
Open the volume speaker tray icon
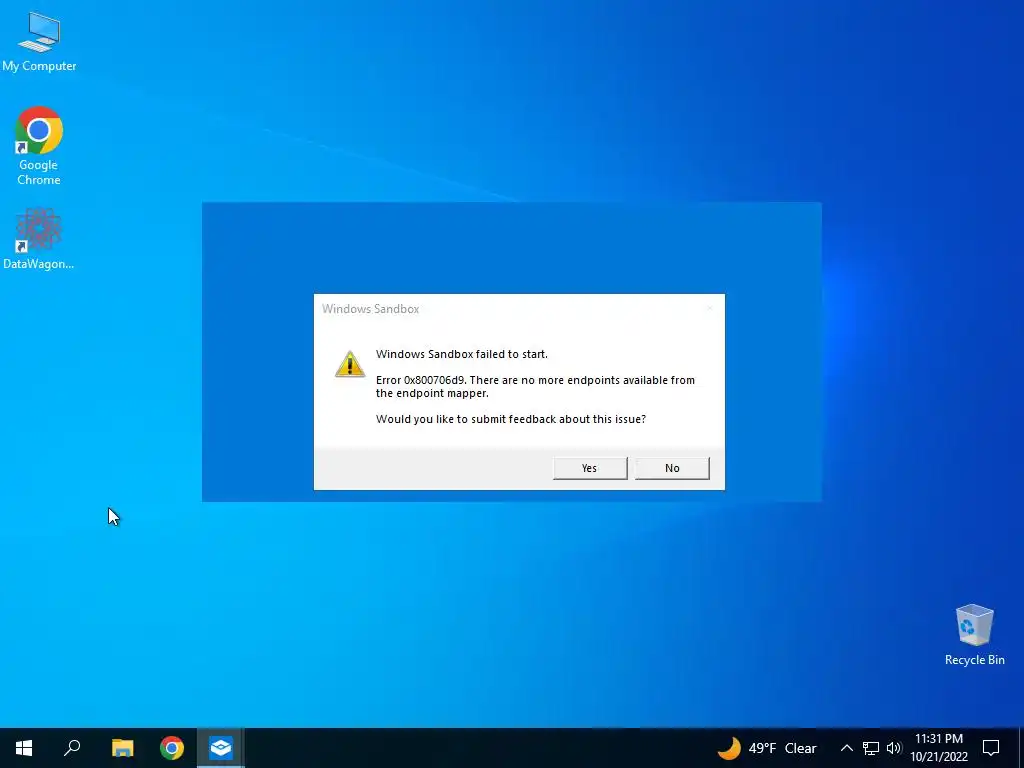click(894, 748)
